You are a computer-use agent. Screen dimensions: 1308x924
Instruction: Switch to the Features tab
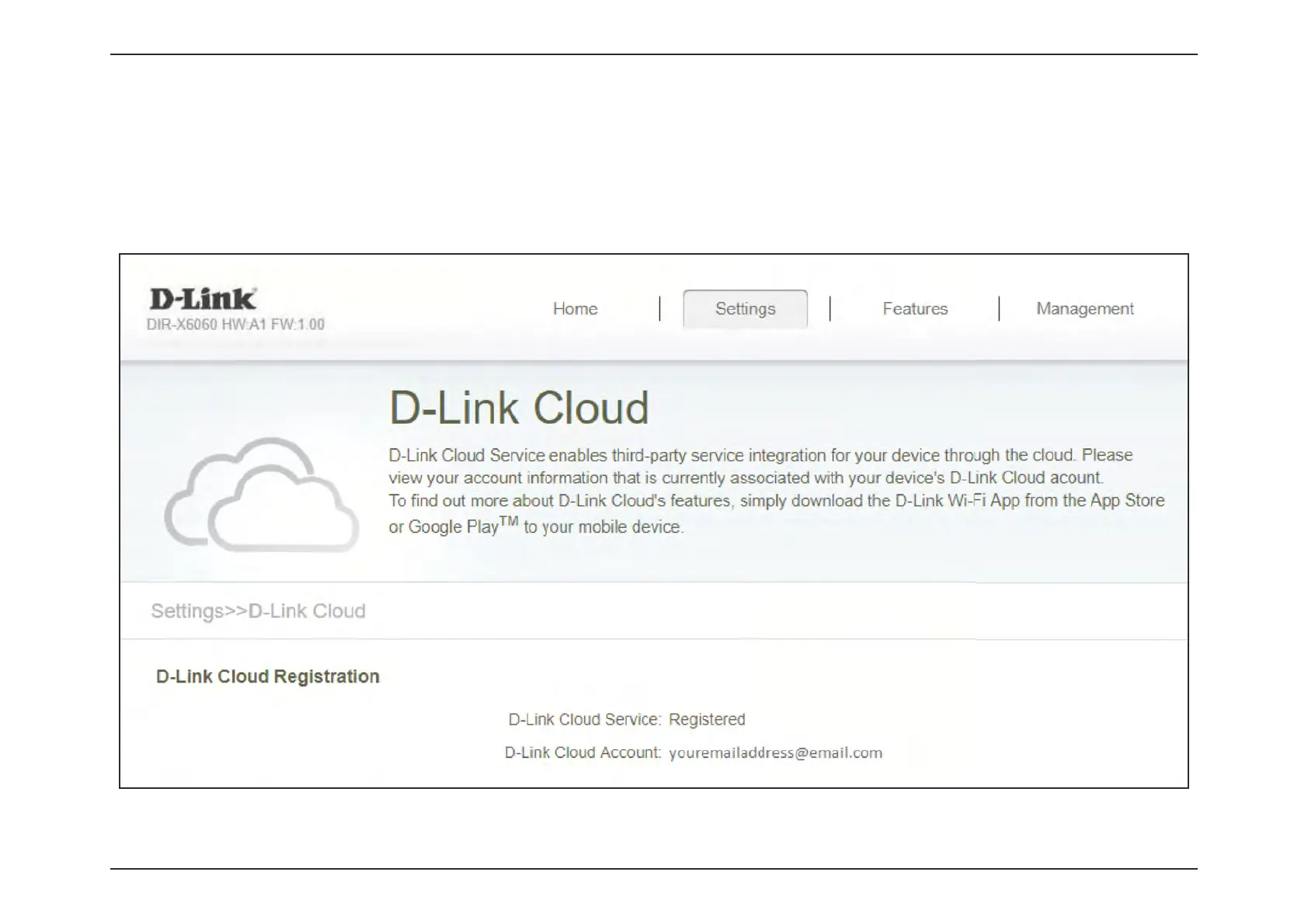click(915, 309)
